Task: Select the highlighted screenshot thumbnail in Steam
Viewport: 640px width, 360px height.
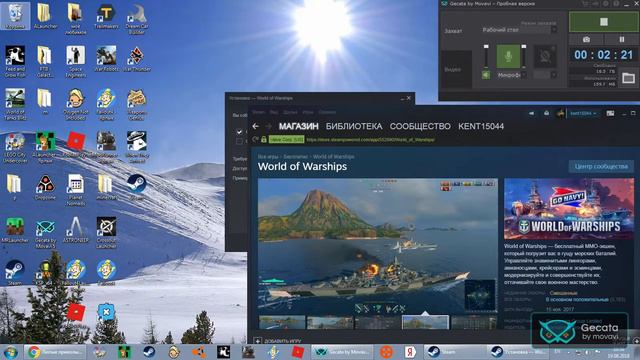Action: (425, 322)
